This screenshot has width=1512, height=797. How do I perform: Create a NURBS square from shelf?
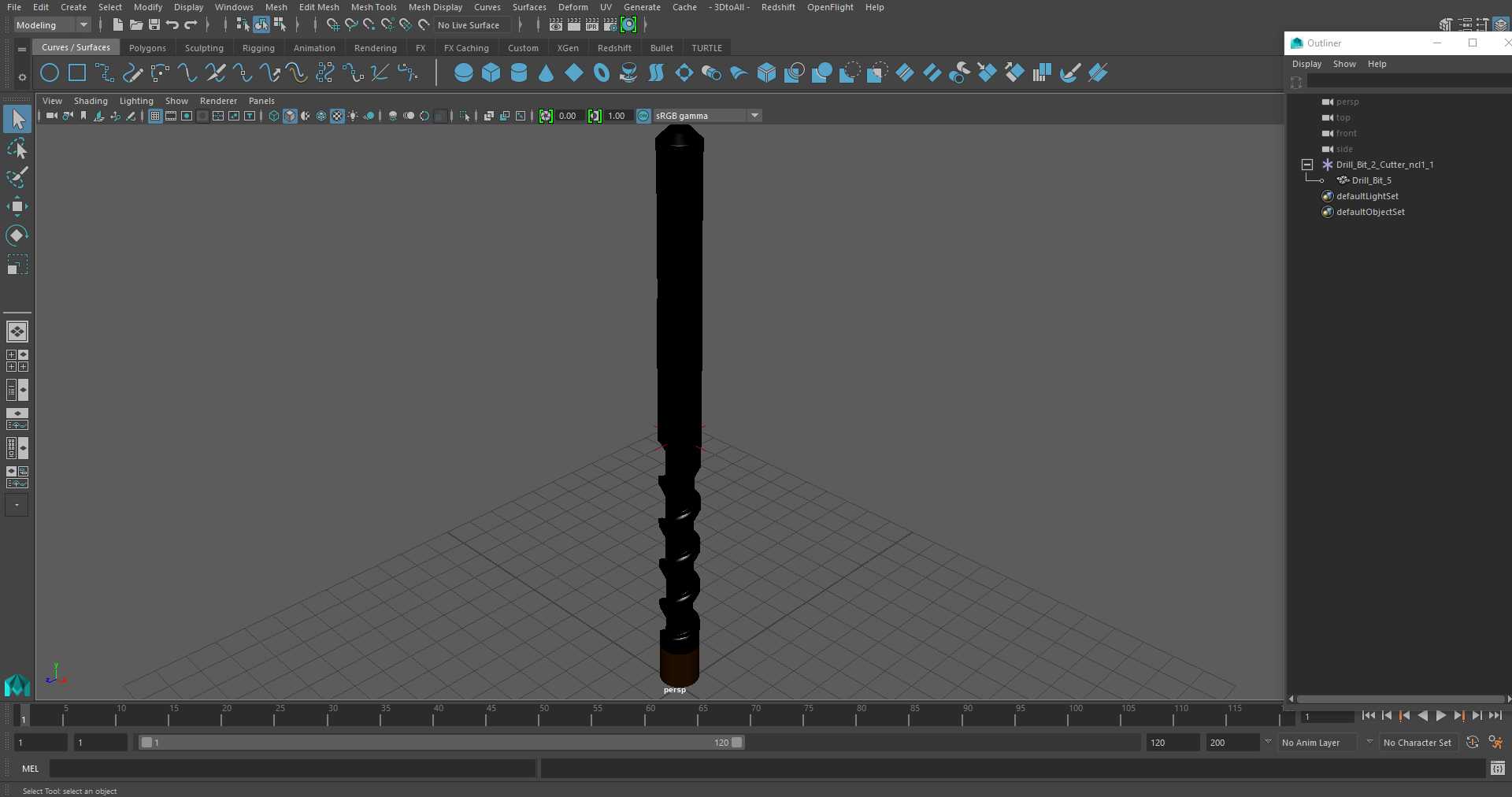tap(77, 73)
